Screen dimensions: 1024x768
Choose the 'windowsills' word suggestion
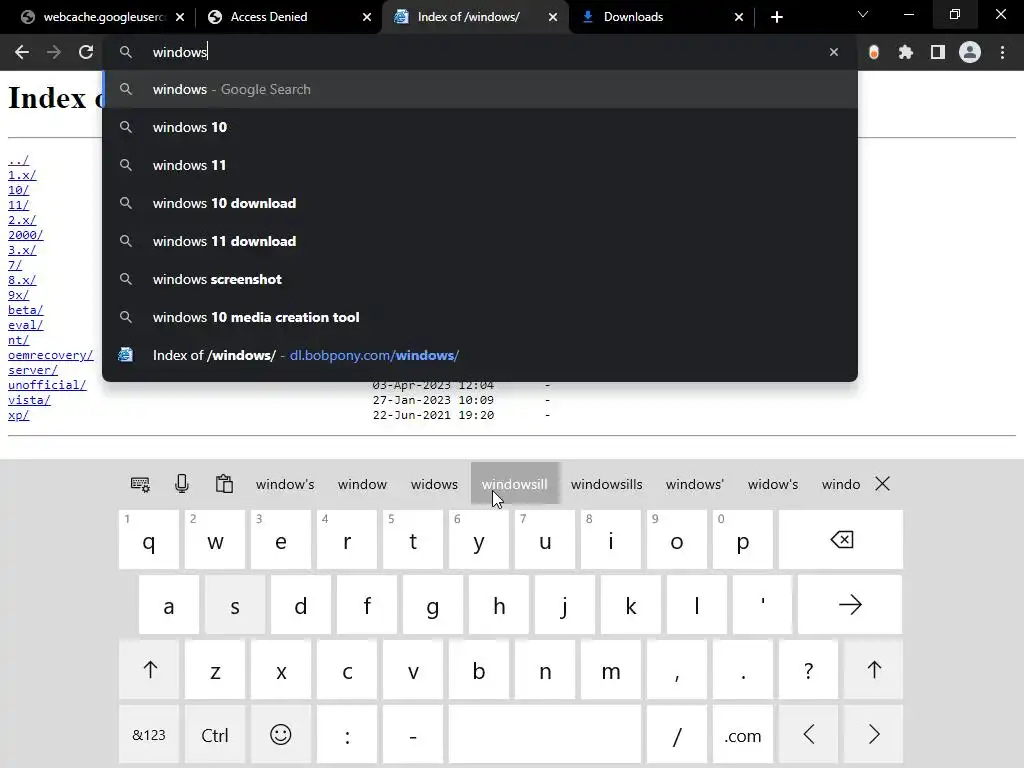pos(607,485)
